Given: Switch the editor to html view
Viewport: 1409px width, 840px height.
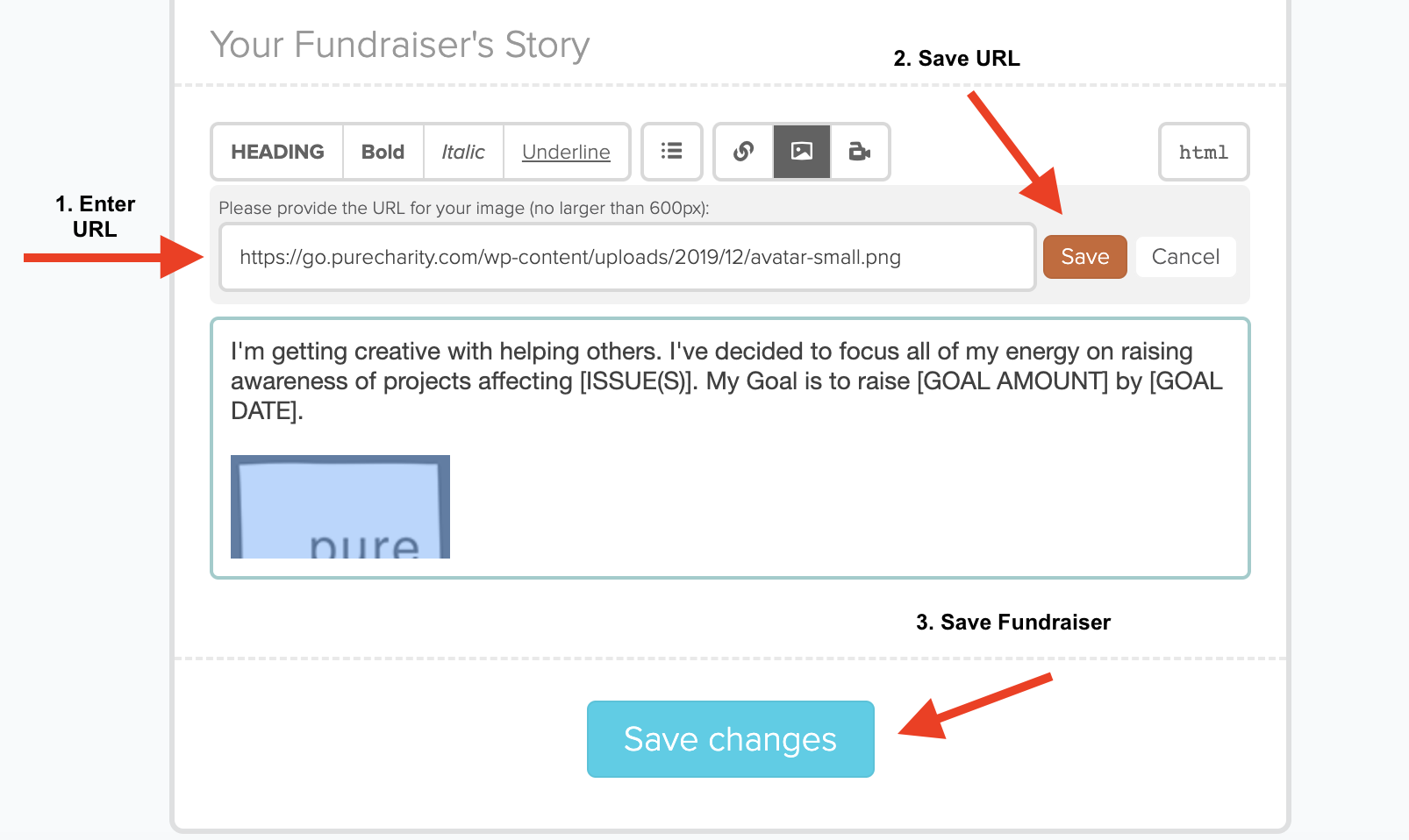Looking at the screenshot, I should tap(1204, 152).
